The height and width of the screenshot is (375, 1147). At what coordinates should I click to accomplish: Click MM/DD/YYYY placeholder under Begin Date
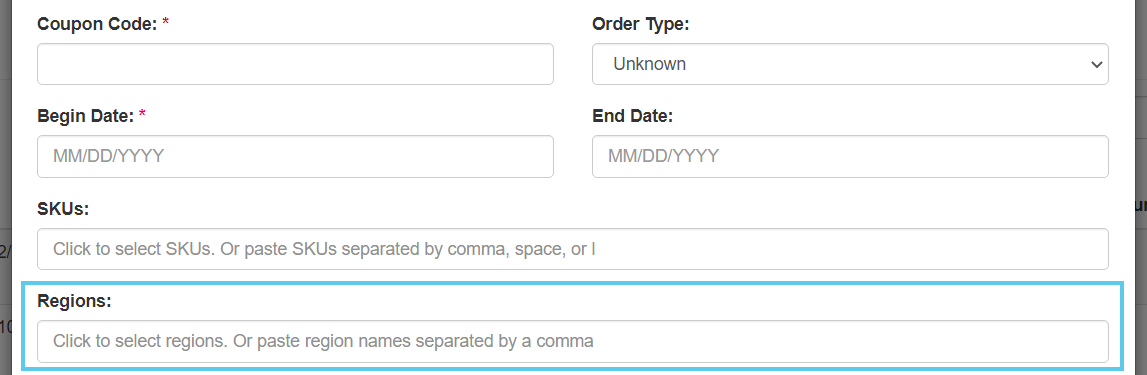pyautogui.click(x=108, y=156)
